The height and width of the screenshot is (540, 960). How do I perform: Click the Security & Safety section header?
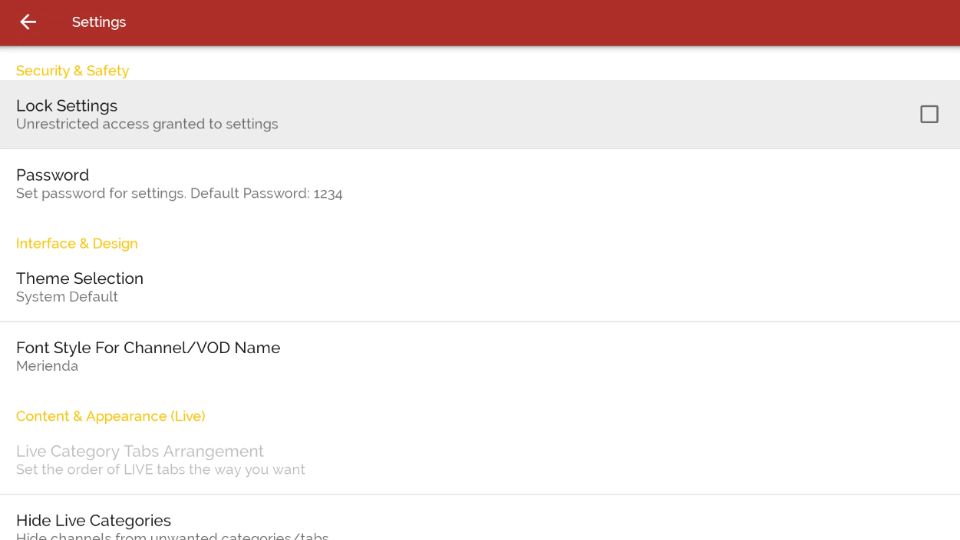tap(72, 70)
